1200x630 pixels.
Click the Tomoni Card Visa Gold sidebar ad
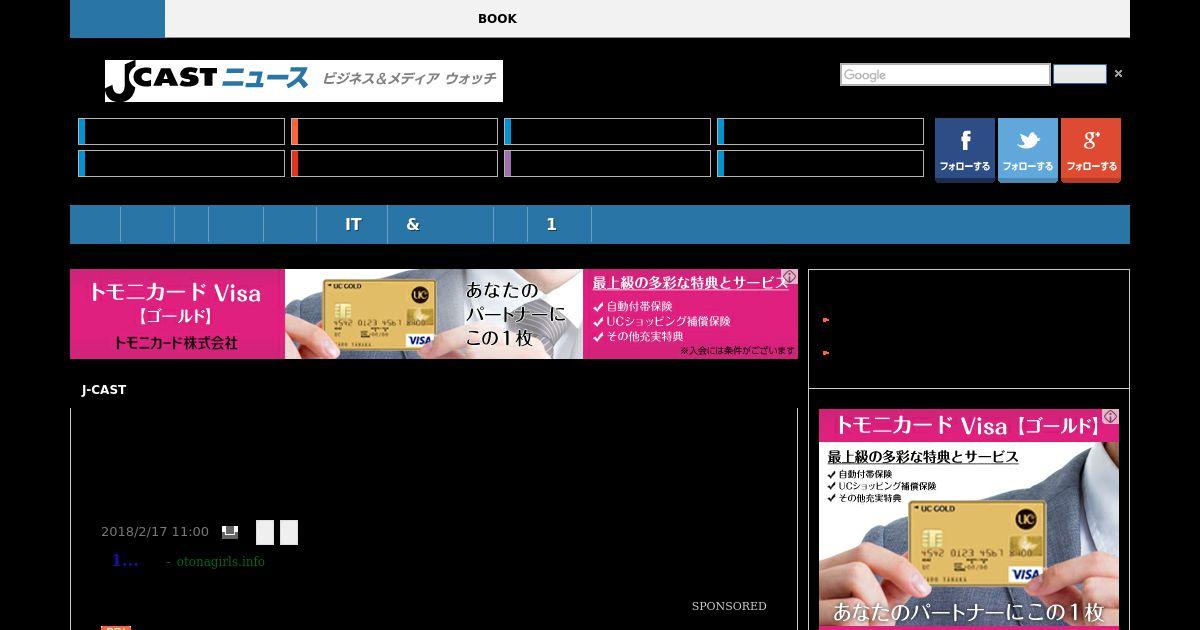click(969, 519)
